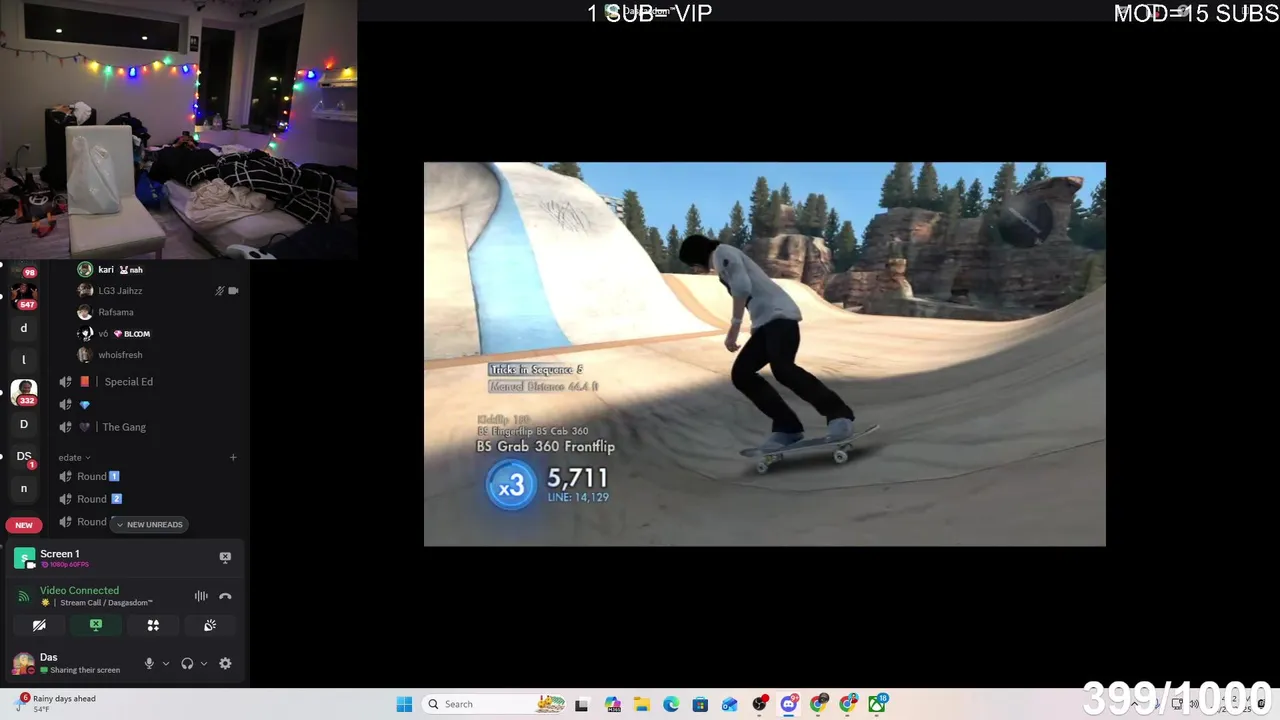The height and width of the screenshot is (720, 1280).
Task: Open the Windows Start menu
Action: coord(404,704)
